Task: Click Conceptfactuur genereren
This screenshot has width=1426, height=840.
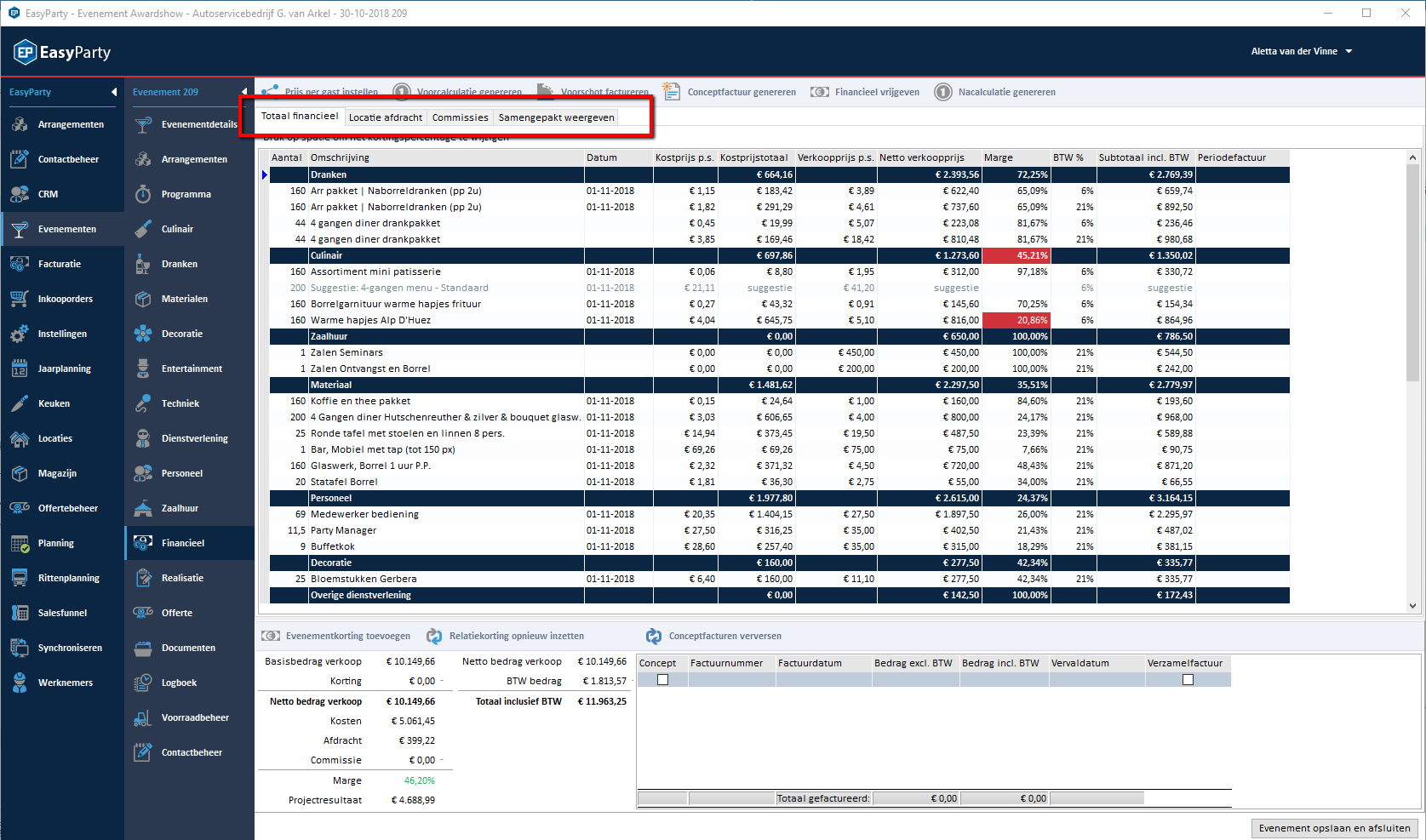Action: 730,92
